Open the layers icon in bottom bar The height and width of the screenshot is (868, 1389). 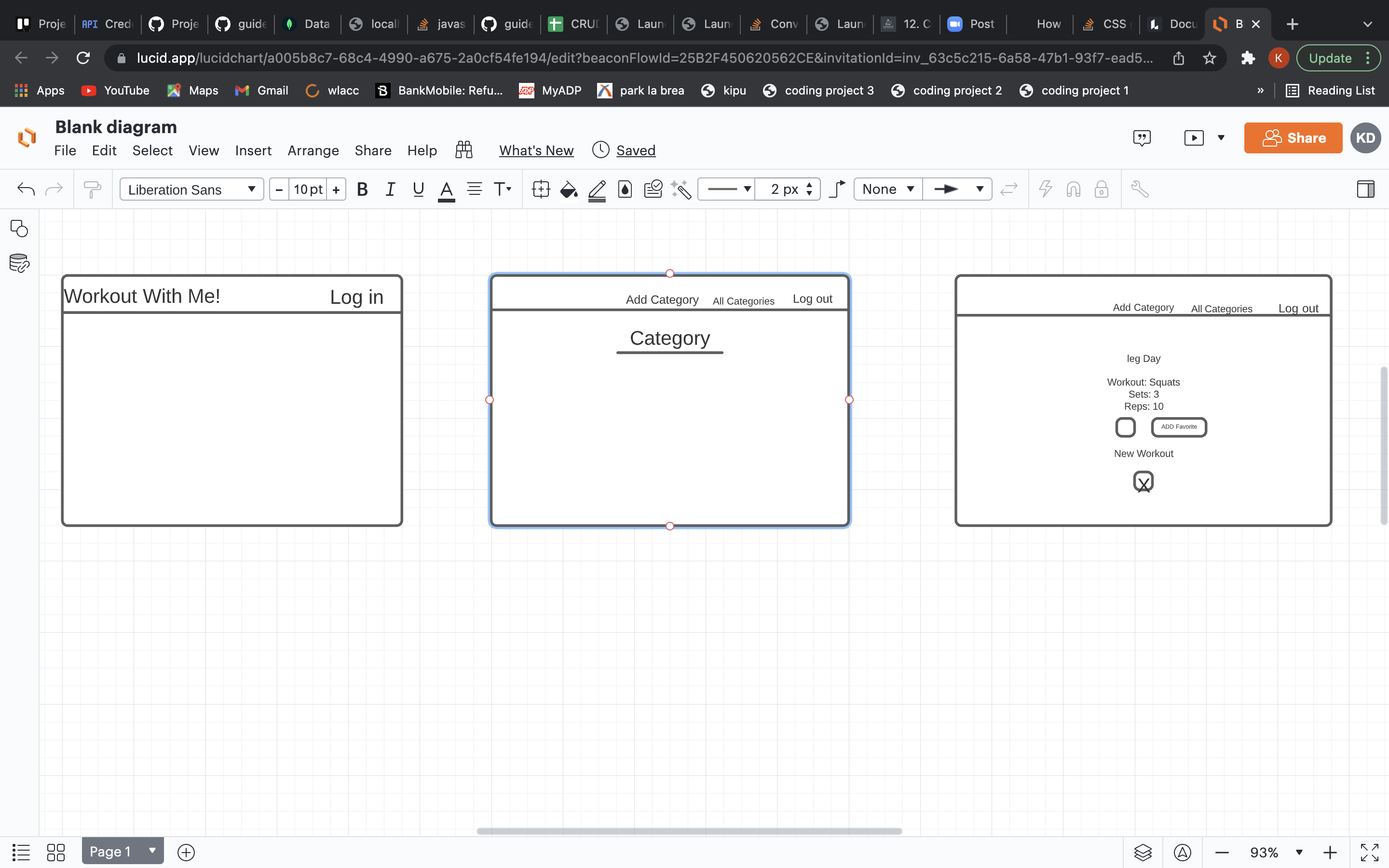[x=1143, y=852]
